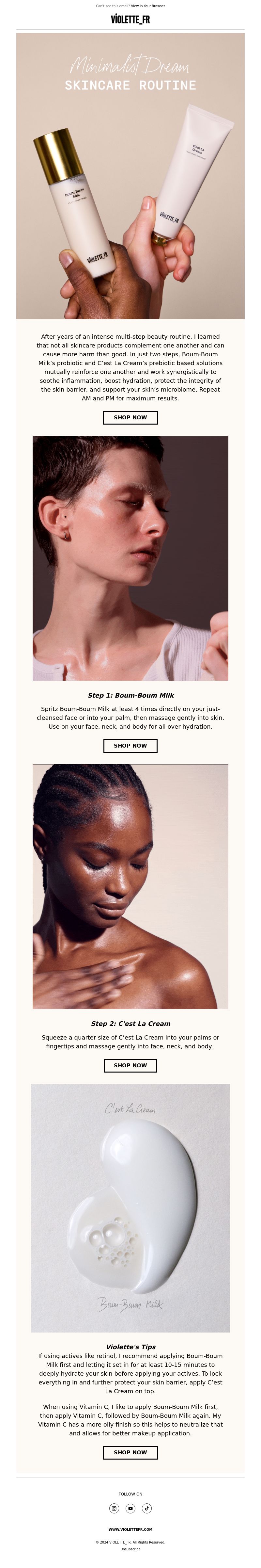Click the Step 2: C'est La Cream heading

pos(130,1023)
